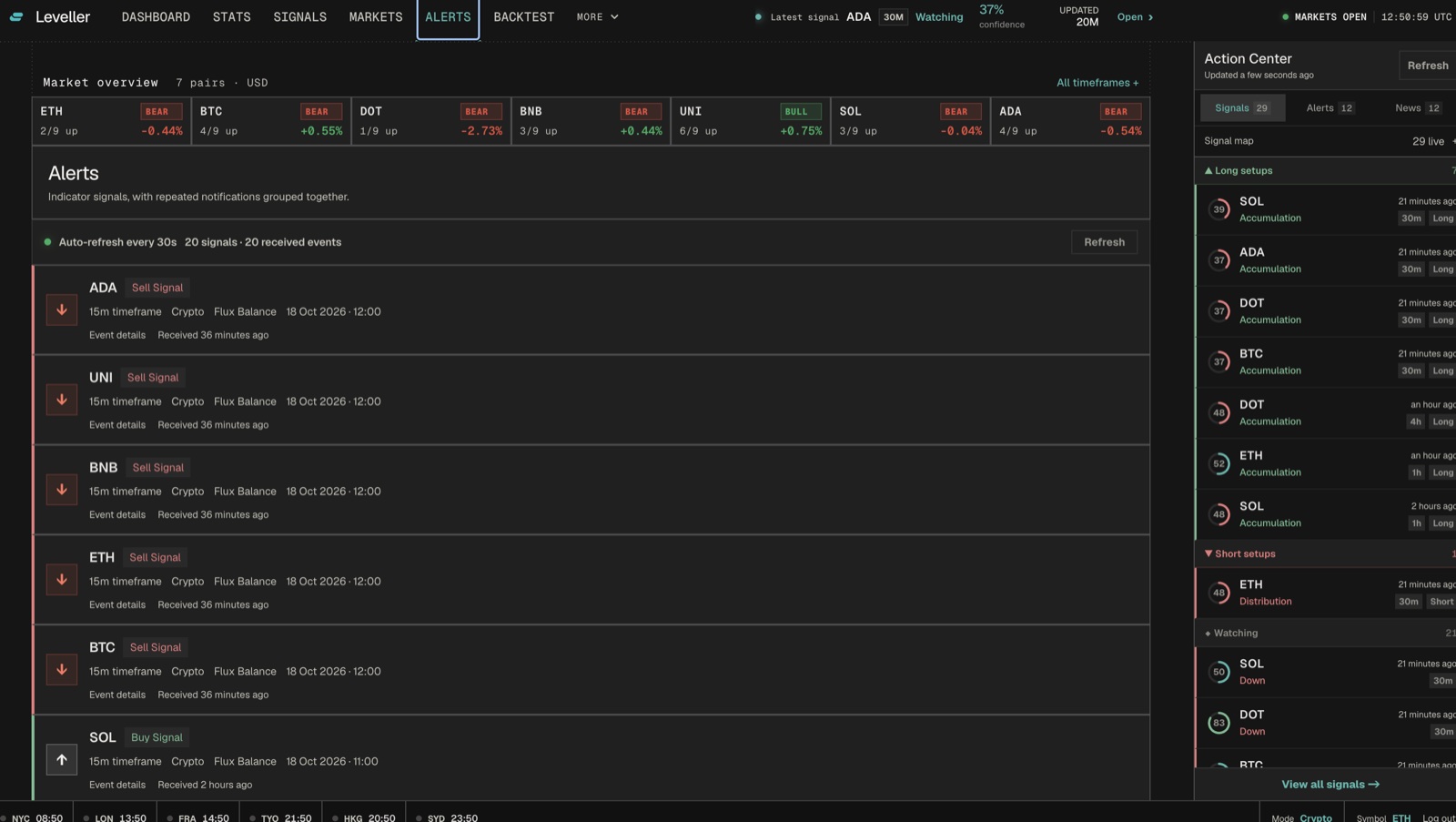Click the score 37 ring on BTC Accumulation
This screenshot has width=1456, height=822.
(x=1219, y=361)
